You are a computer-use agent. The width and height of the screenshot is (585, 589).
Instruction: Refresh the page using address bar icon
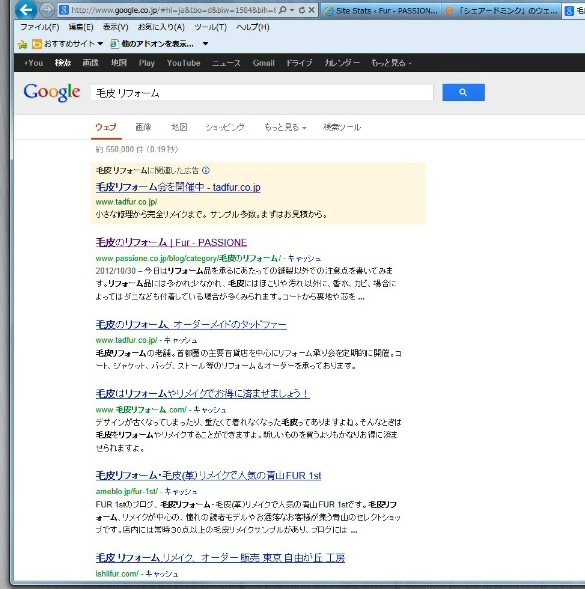point(302,10)
